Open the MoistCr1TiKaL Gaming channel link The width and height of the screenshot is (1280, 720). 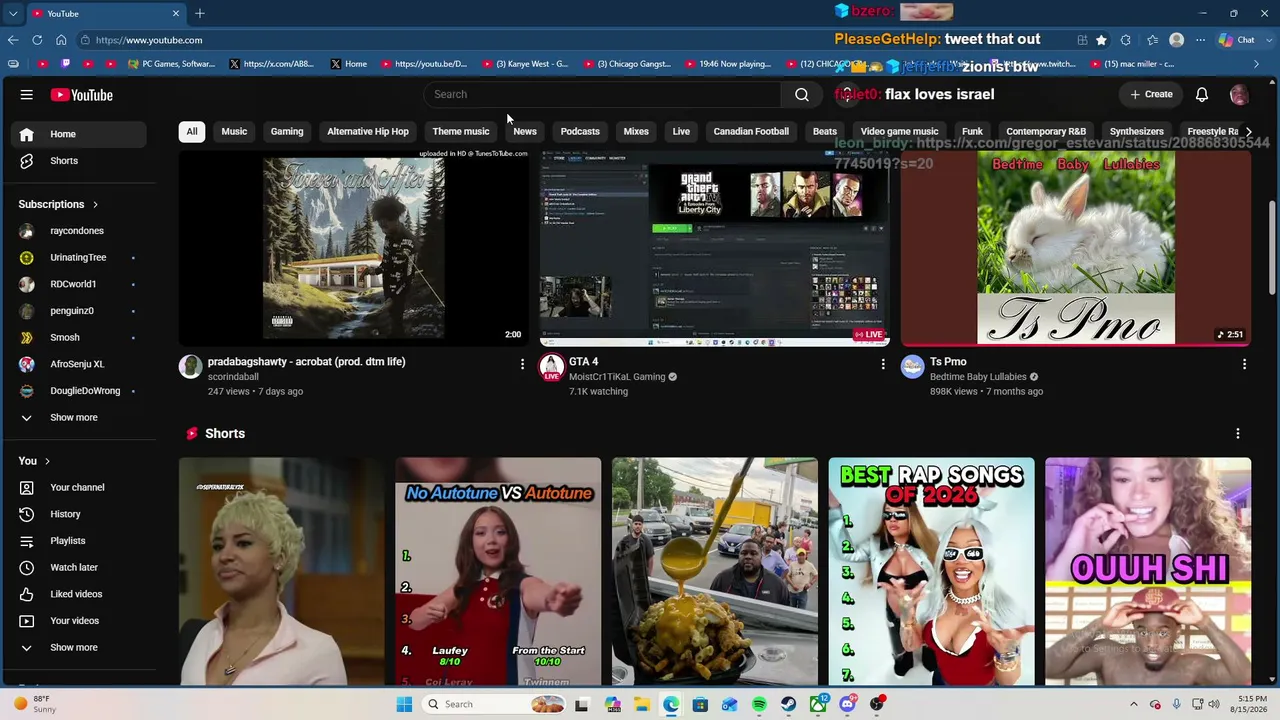coord(617,377)
